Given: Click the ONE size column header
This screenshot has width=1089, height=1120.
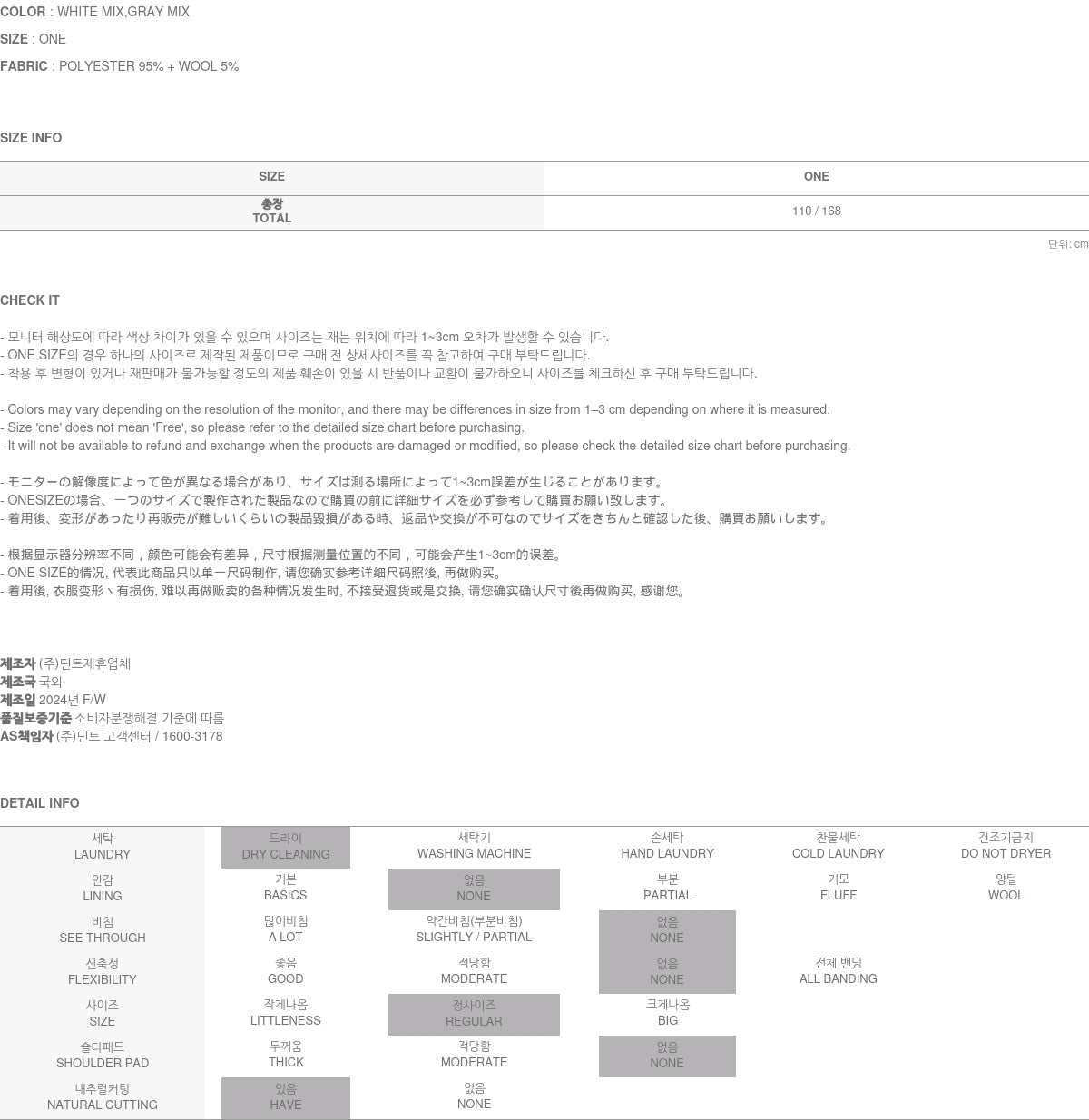Looking at the screenshot, I should 816,177.
